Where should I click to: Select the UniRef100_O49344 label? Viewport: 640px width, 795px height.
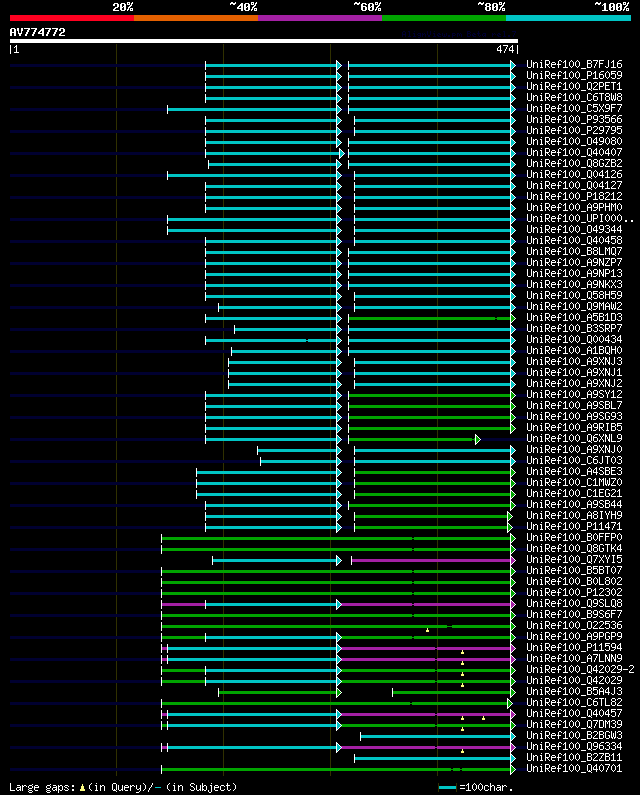coord(574,230)
